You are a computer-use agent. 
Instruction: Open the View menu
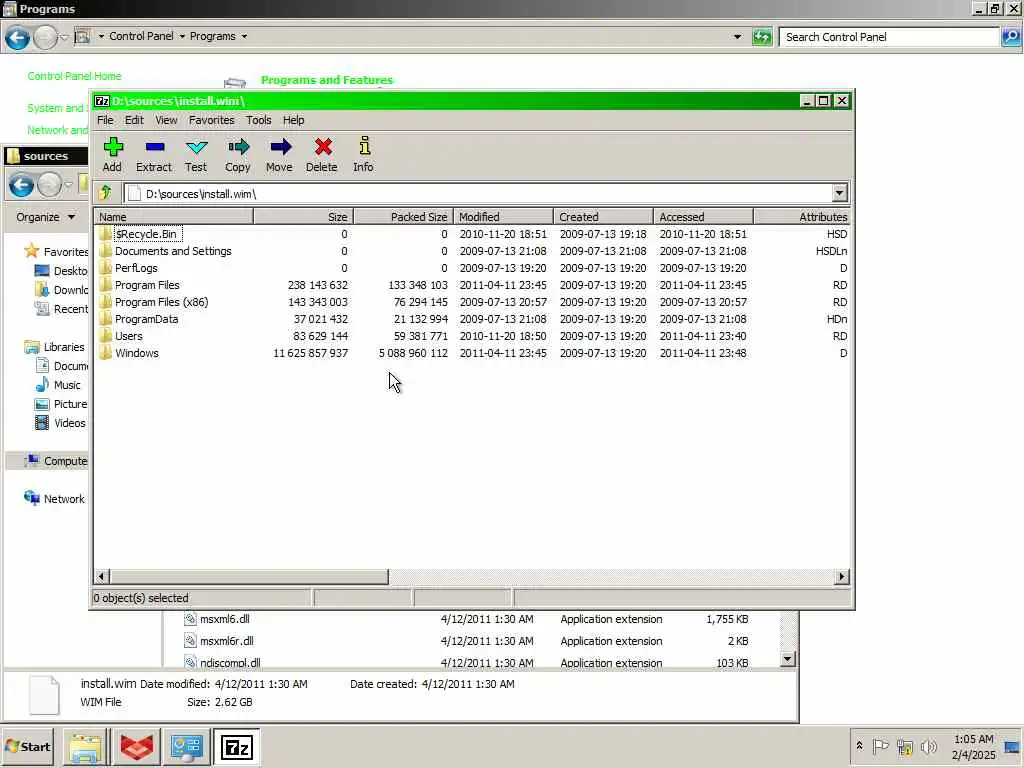tap(166, 120)
